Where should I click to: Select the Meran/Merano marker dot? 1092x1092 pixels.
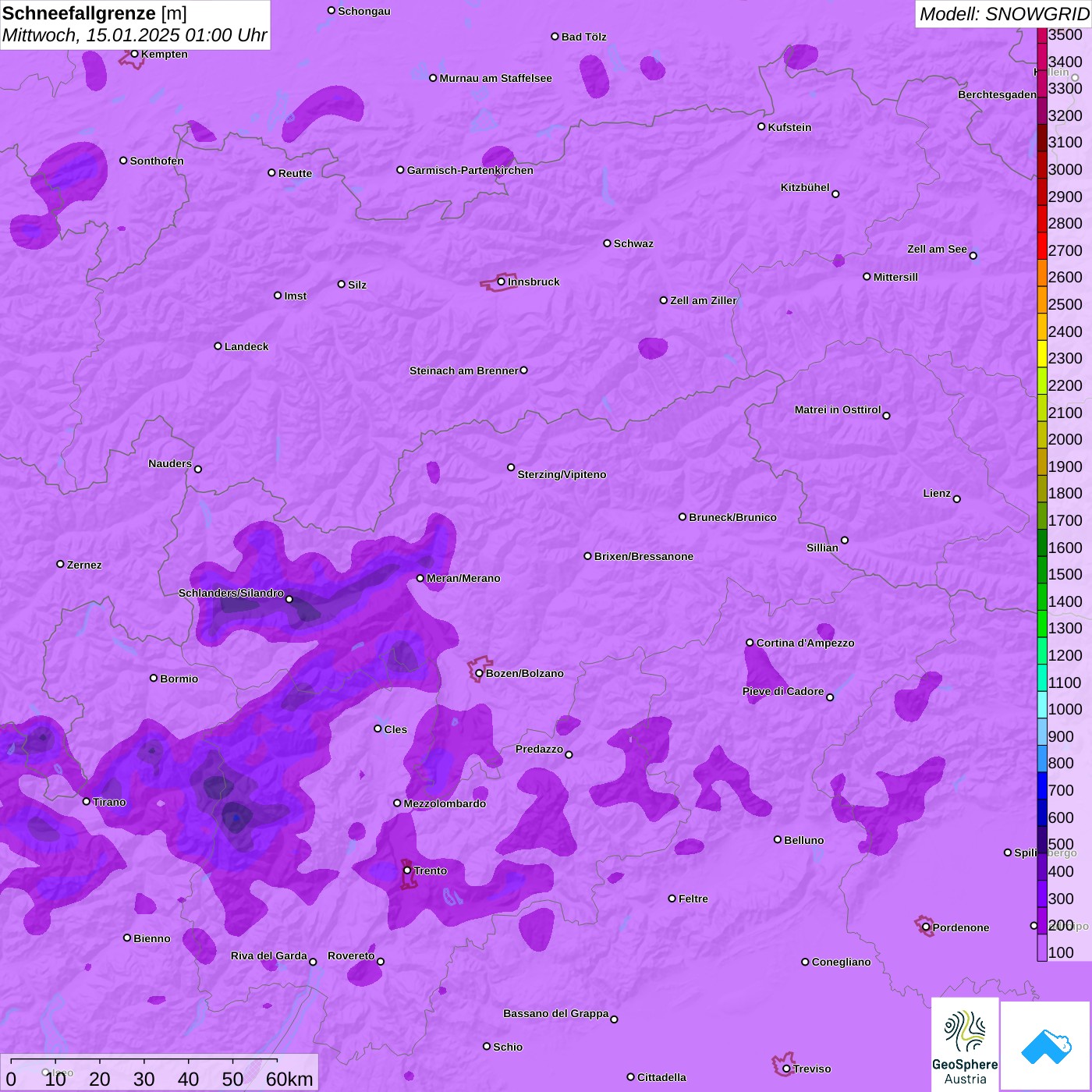coord(420,578)
